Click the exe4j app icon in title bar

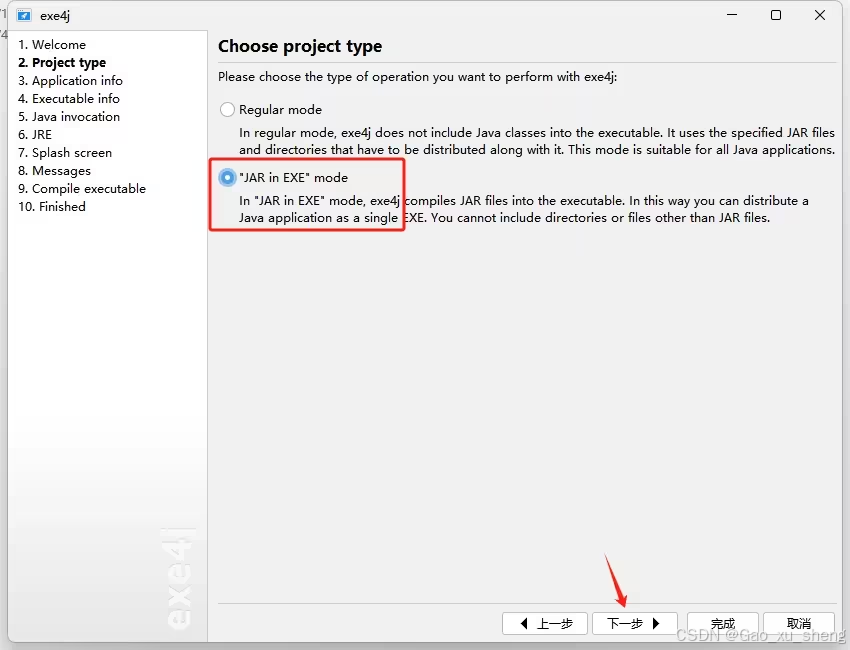click(24, 15)
